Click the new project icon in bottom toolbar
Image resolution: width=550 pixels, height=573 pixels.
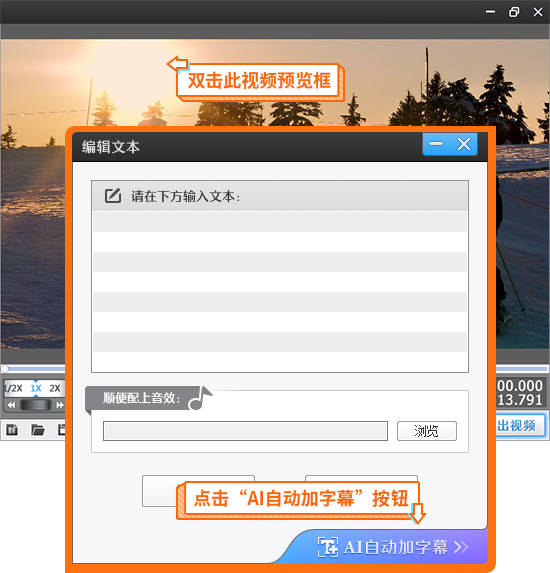(x=12, y=430)
